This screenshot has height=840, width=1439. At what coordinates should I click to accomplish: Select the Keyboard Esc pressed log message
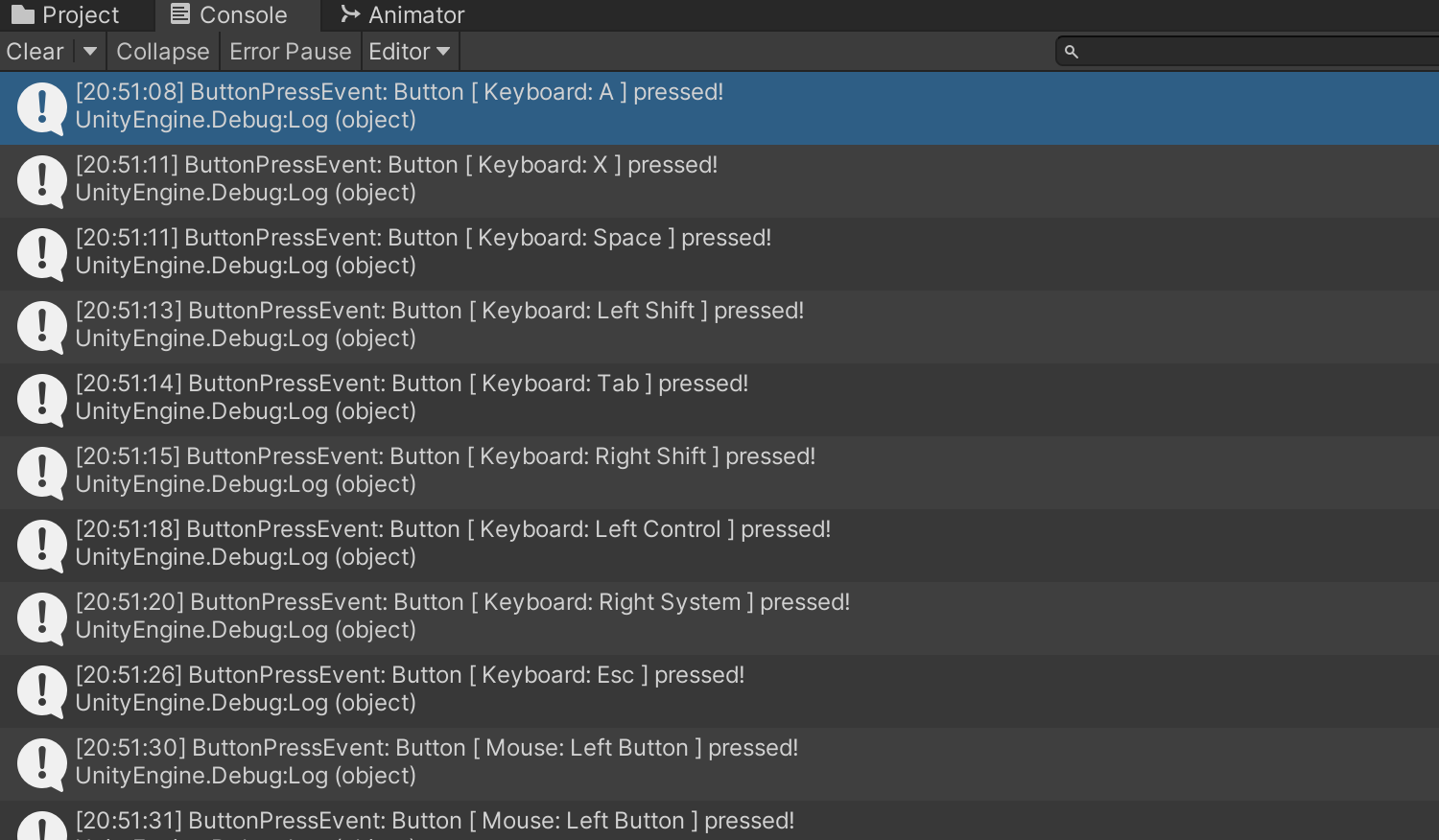point(410,688)
